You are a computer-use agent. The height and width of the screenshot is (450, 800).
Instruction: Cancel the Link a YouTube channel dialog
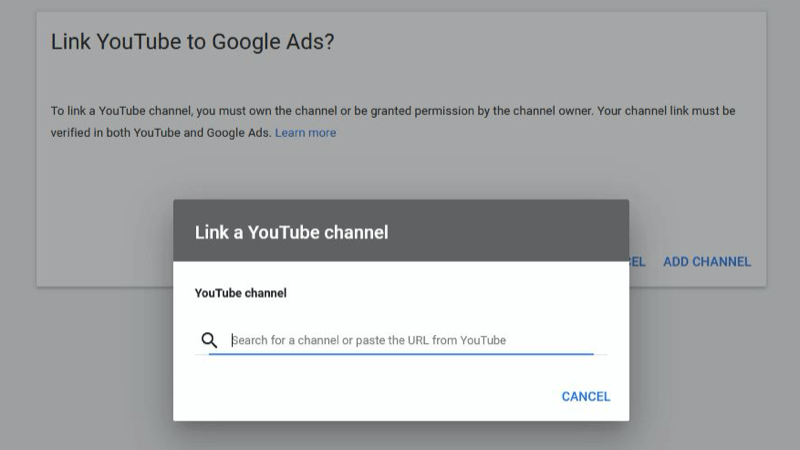(586, 396)
